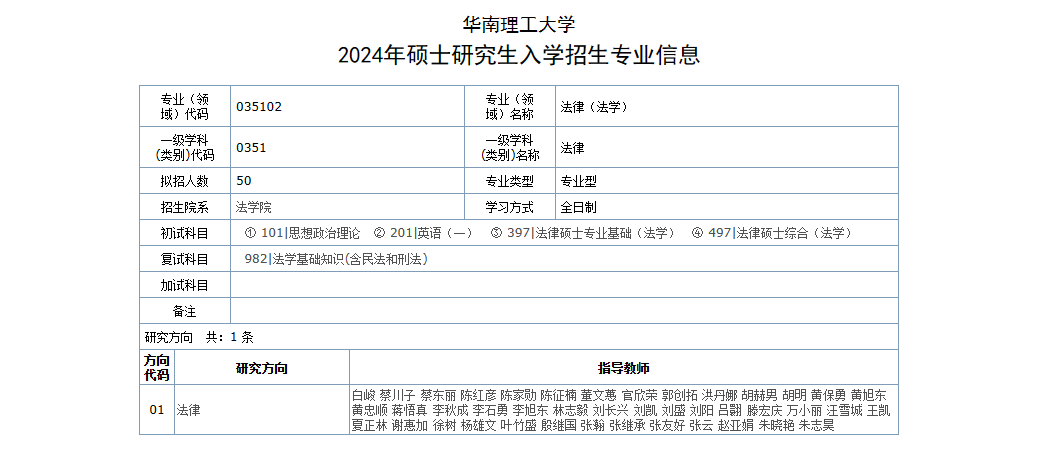Screen dimensions: 1043x468
Task: Click the discipline code value '0351'
Action: [x=251, y=148]
